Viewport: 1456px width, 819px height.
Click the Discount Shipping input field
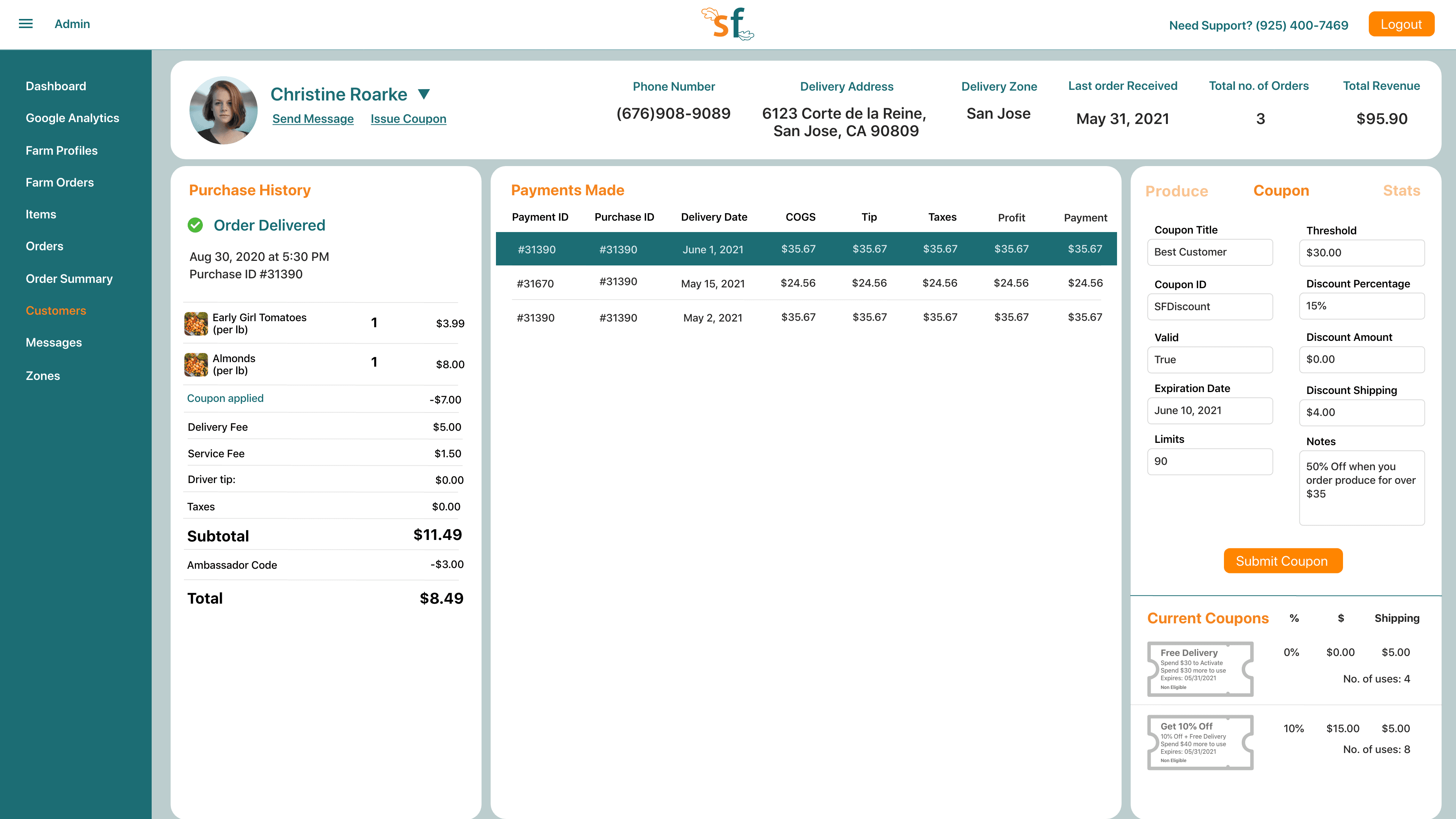tap(1362, 413)
